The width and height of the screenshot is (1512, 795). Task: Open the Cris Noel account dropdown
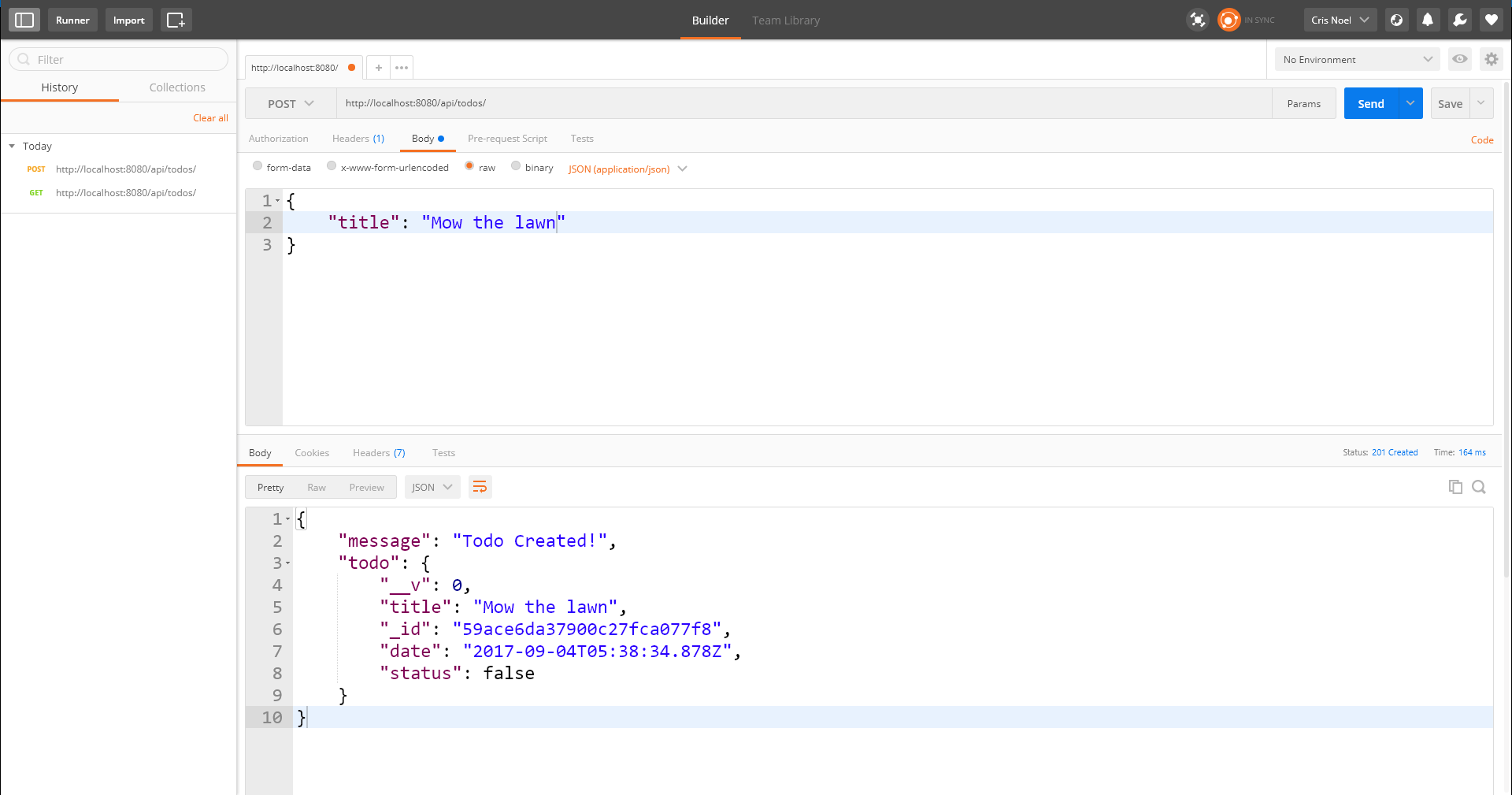pyautogui.click(x=1340, y=20)
